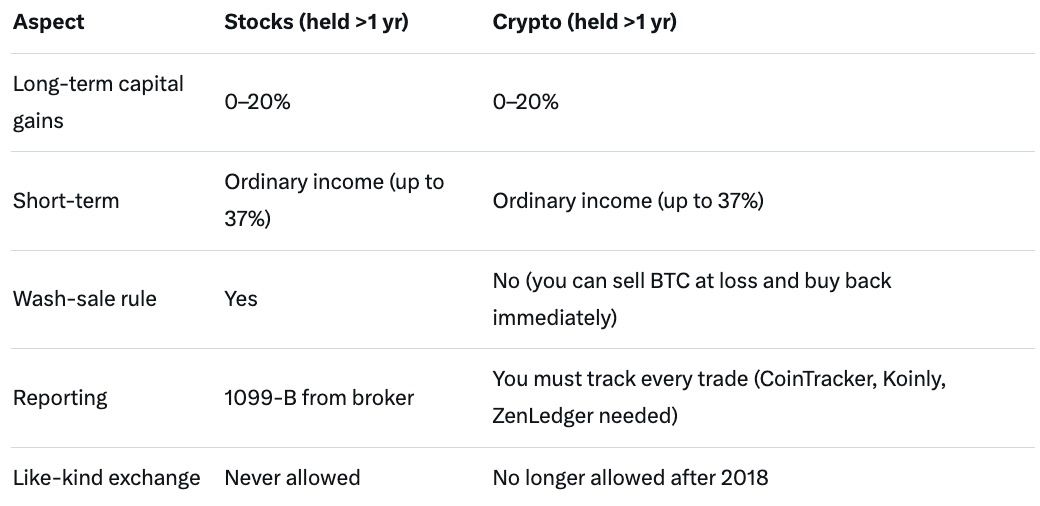The width and height of the screenshot is (1040, 506).
Task: Select the Crypto (held >1 yr) header
Action: 584,22
